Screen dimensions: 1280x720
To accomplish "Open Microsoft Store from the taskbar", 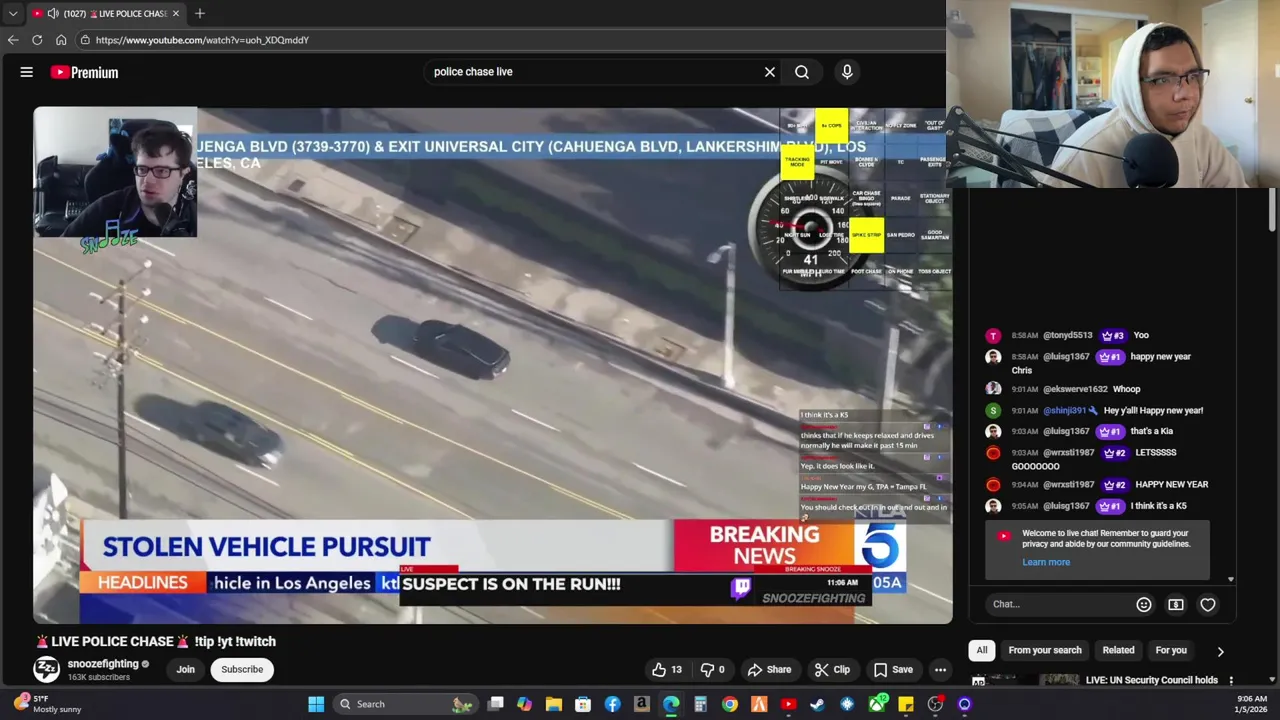I will click(x=583, y=704).
